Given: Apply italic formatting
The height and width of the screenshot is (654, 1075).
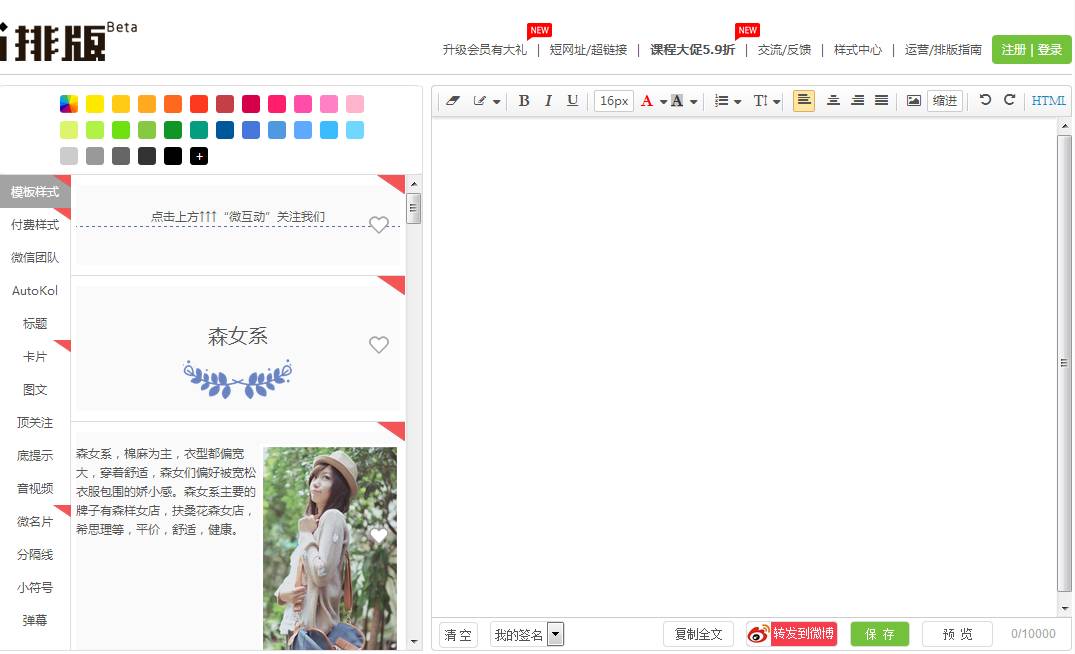Looking at the screenshot, I should click(547, 100).
